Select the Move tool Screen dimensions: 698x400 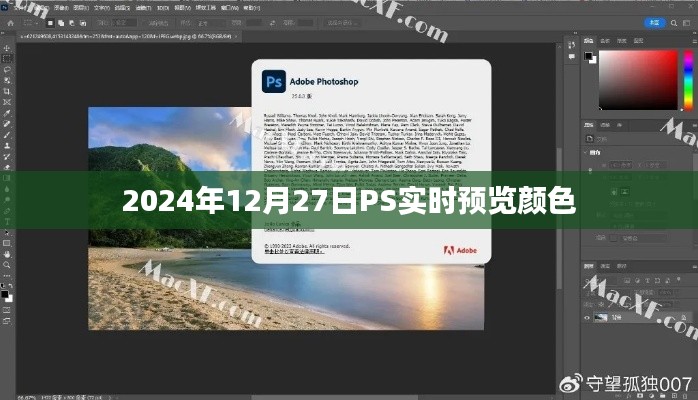click(x=7, y=48)
